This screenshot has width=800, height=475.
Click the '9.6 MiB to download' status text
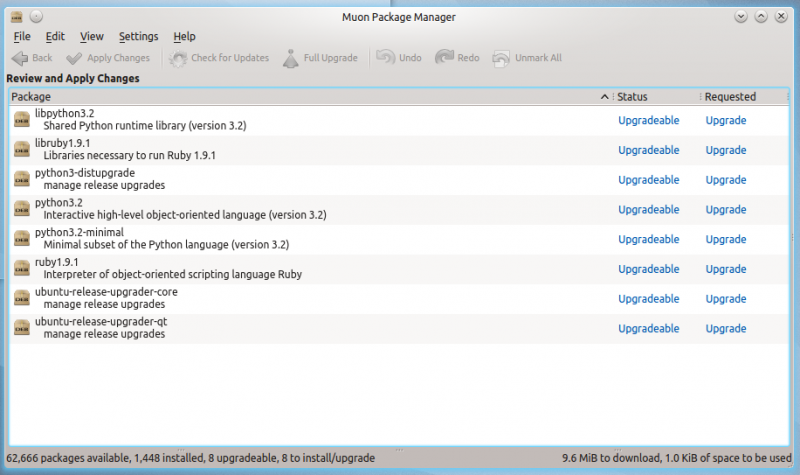(677, 458)
